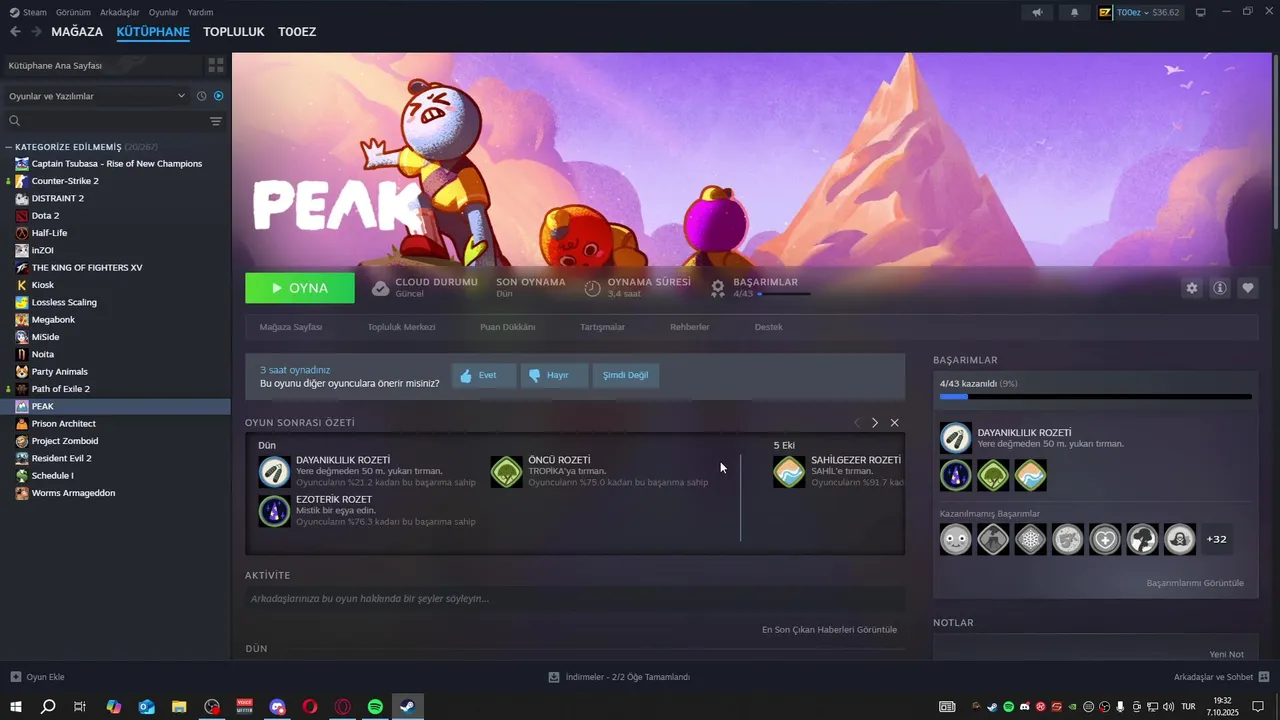Open Kütüphane Ana Sayfası

pyautogui.click(x=102, y=65)
